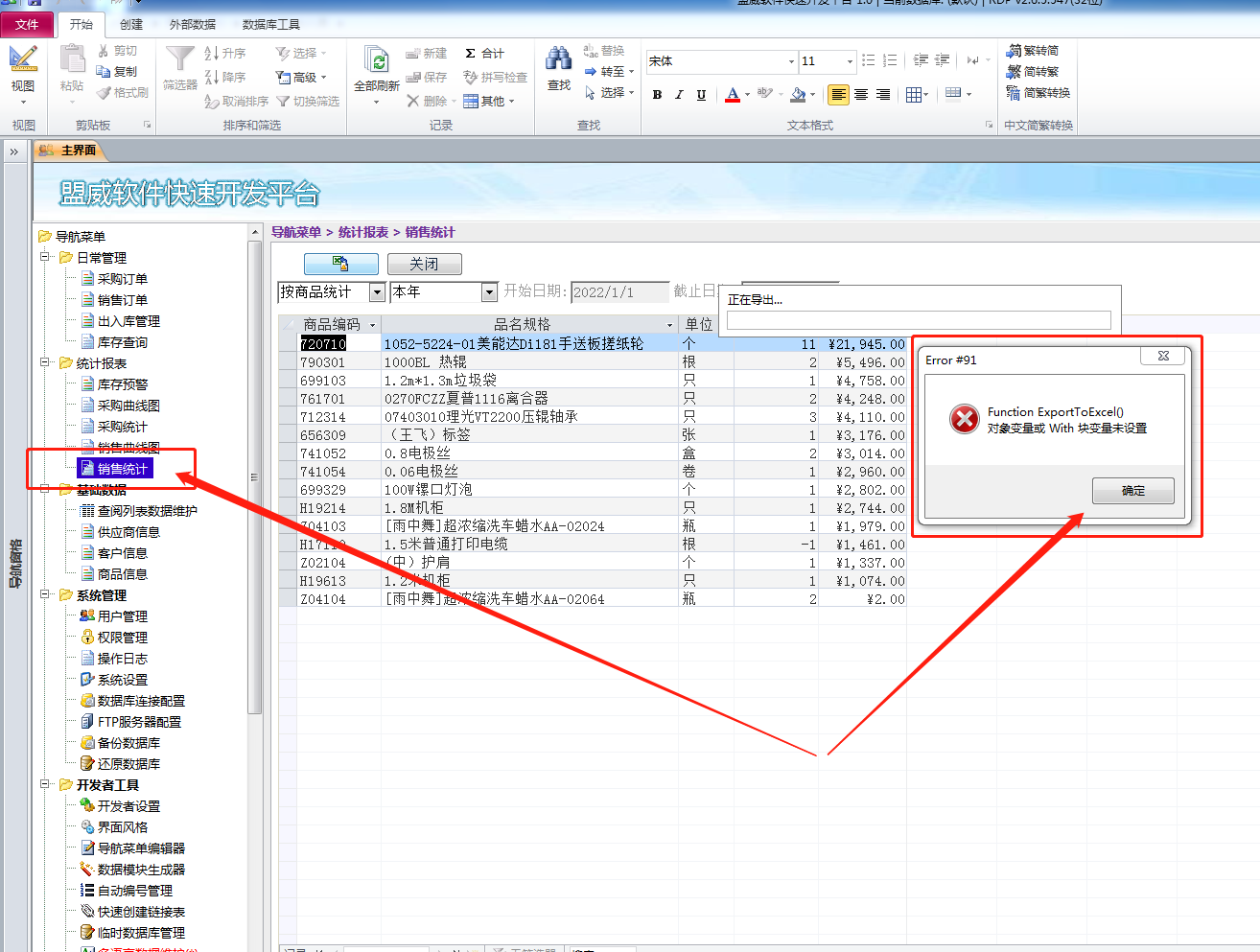
Task: Open FTP服务器配置 tree item
Action: (x=138, y=722)
